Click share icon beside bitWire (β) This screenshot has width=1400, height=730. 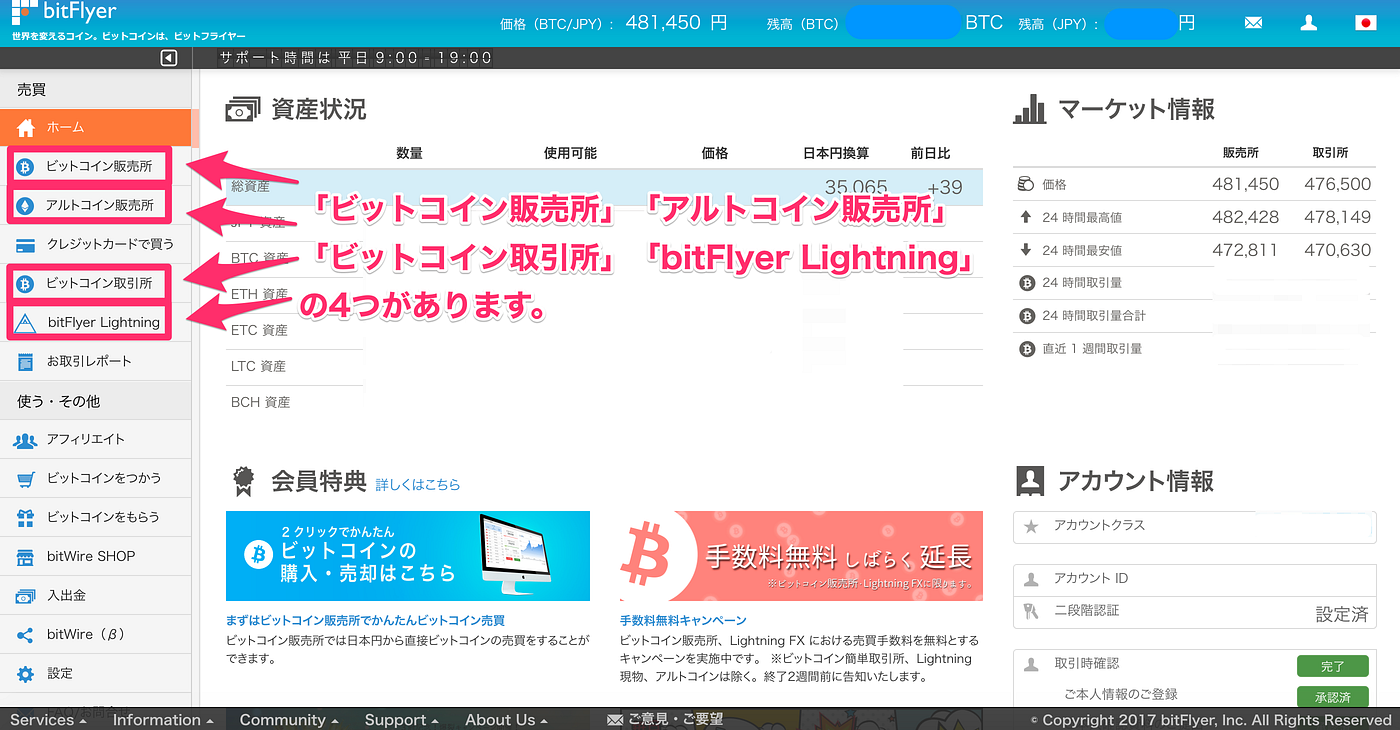[26, 635]
